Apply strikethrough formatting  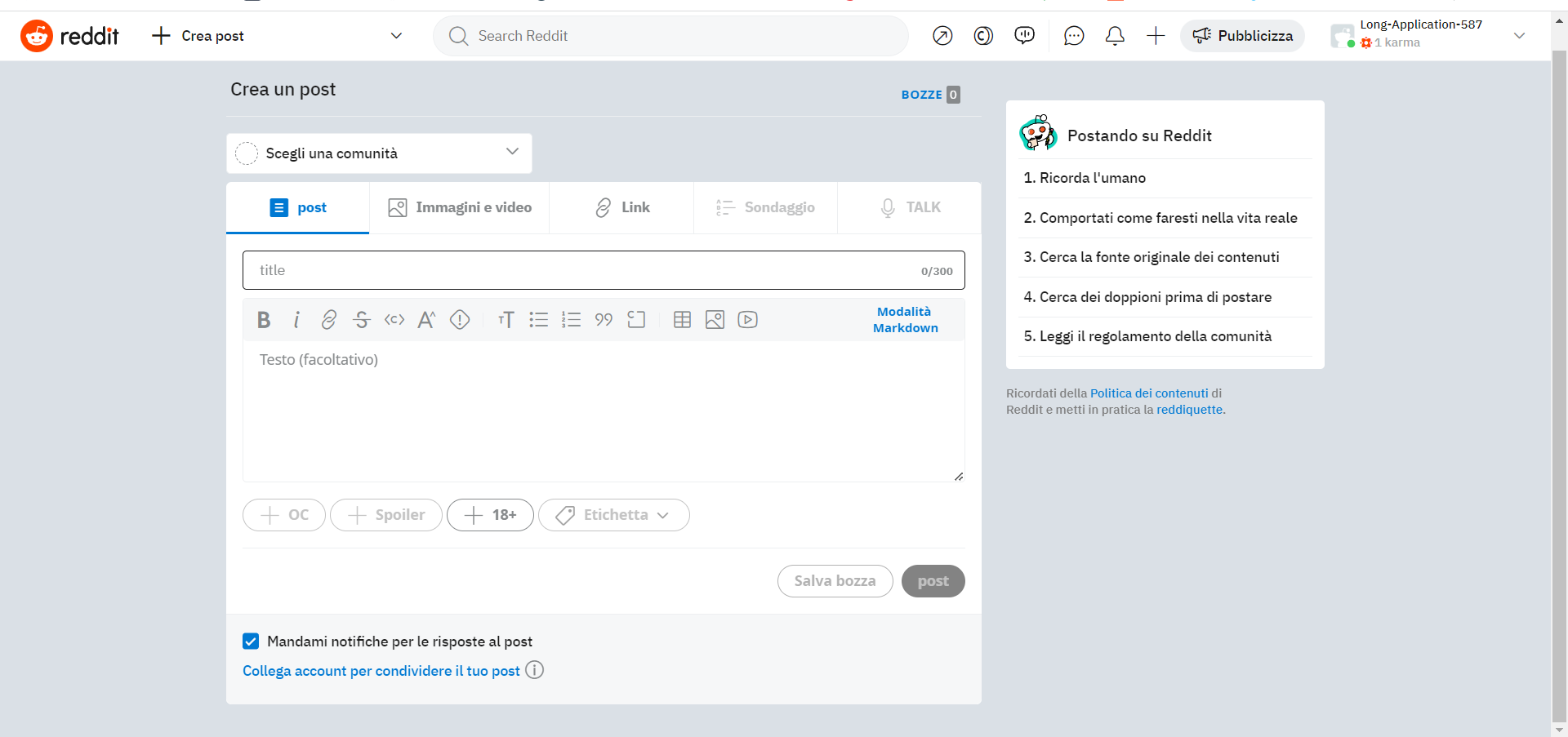point(361,319)
